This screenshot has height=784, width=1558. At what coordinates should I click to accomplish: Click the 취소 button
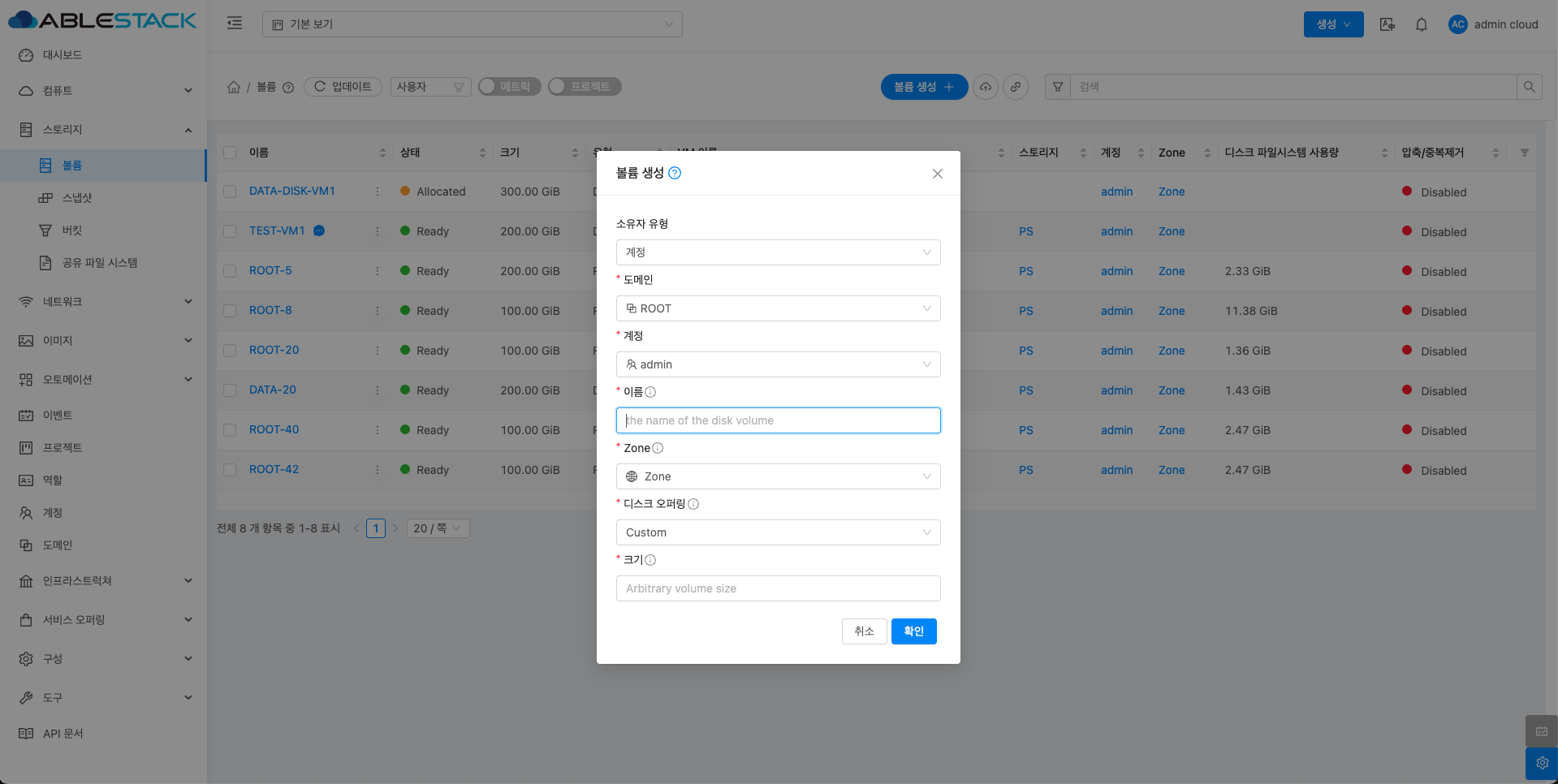[864, 631]
